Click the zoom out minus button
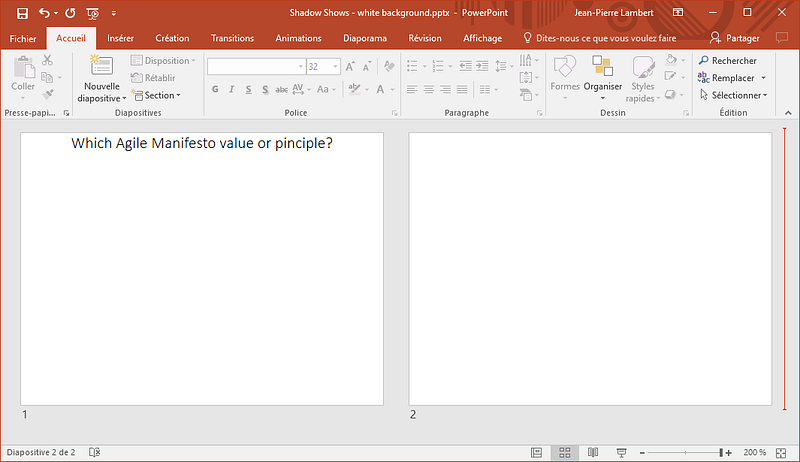This screenshot has height=462, width=800. 642,453
